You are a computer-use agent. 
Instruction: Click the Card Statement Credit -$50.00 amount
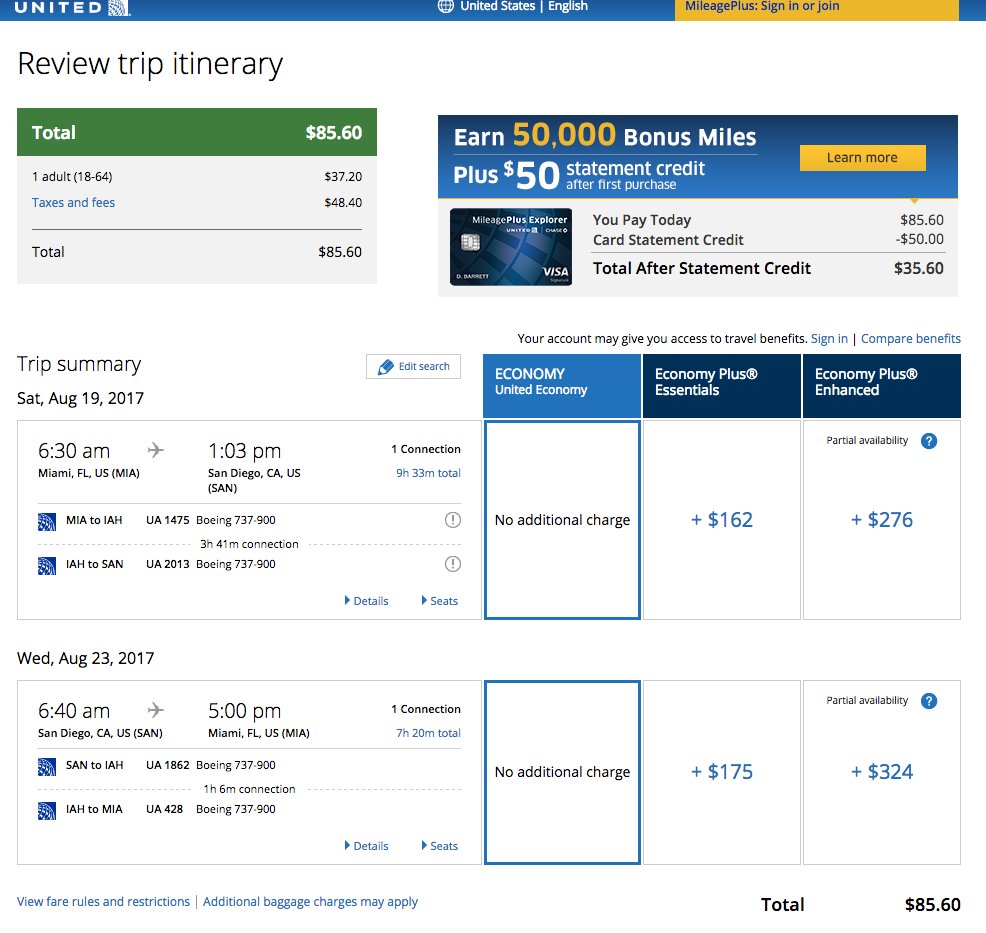tap(919, 239)
